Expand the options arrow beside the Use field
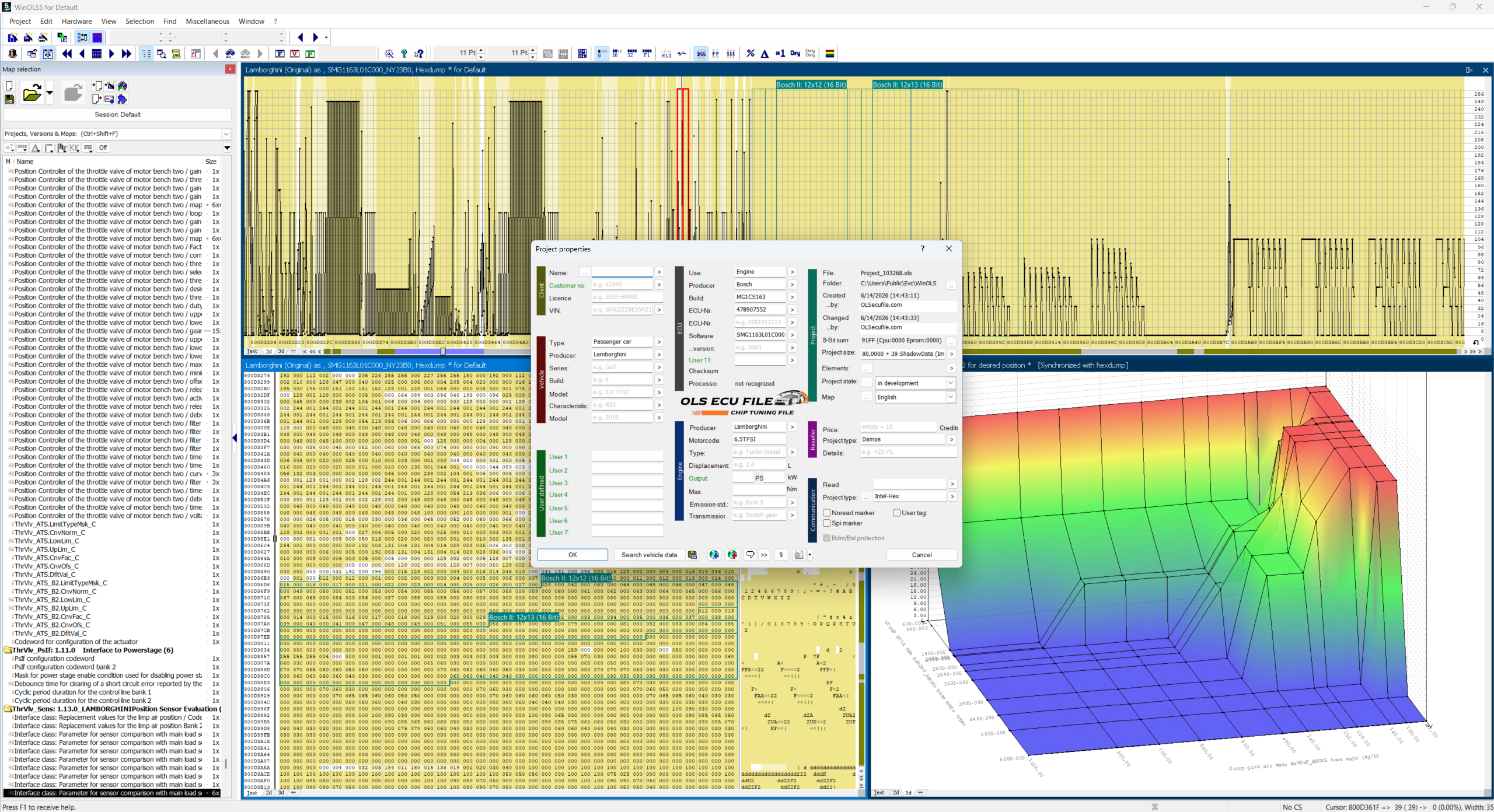This screenshot has height=812, width=1494. pos(792,272)
